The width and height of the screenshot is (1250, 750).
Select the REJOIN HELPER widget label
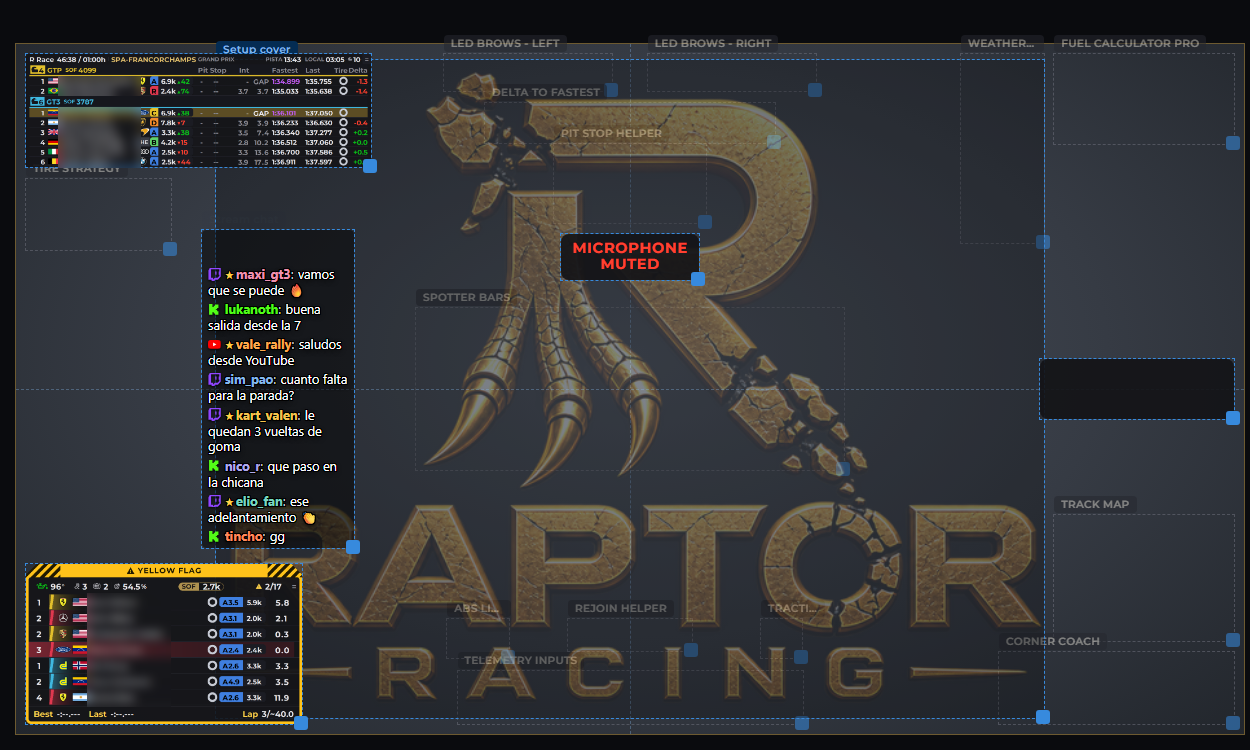pos(621,608)
